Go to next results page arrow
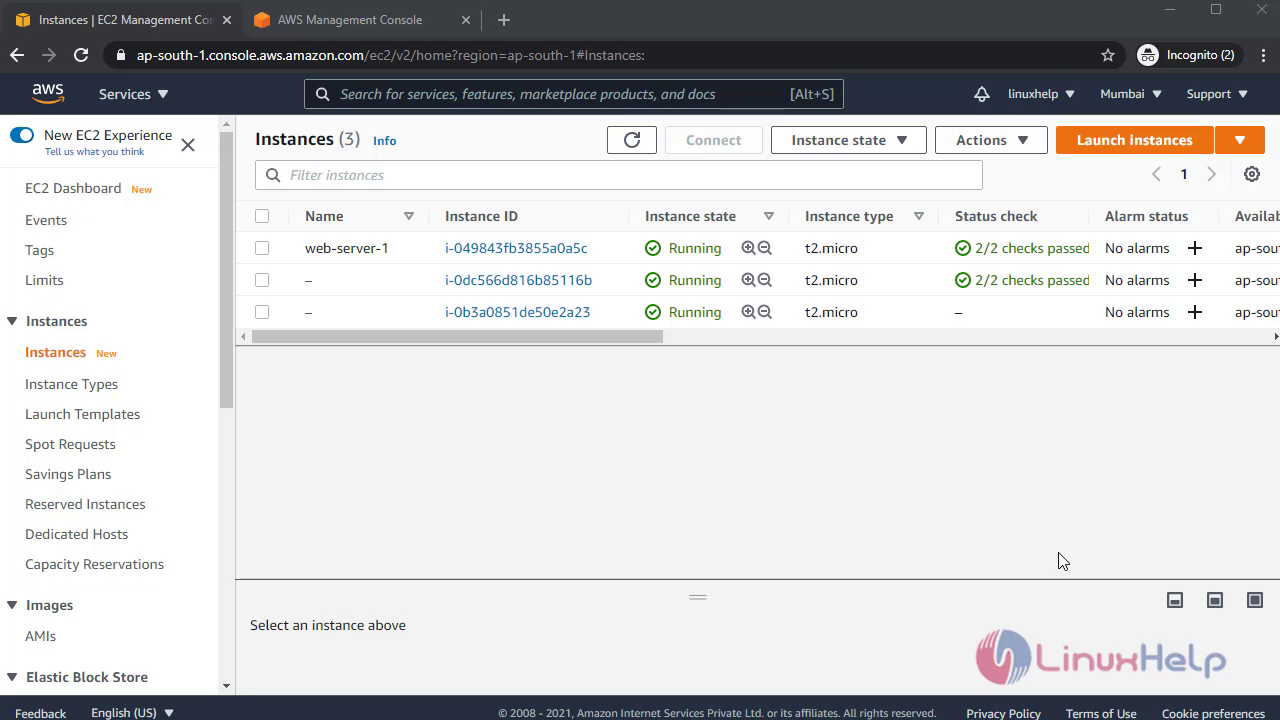 [x=1211, y=174]
